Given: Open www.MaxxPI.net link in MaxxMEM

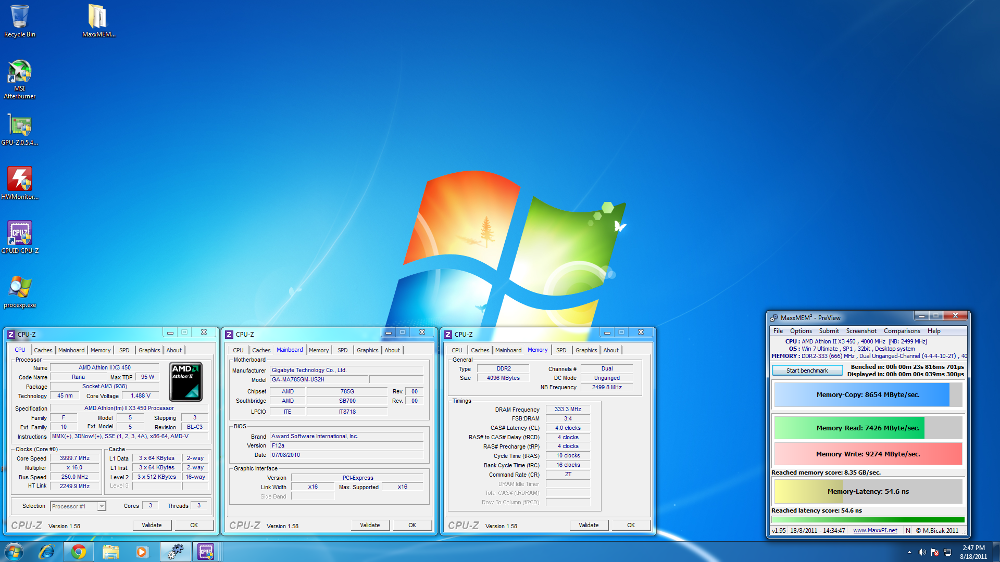Looking at the screenshot, I should coord(875,530).
